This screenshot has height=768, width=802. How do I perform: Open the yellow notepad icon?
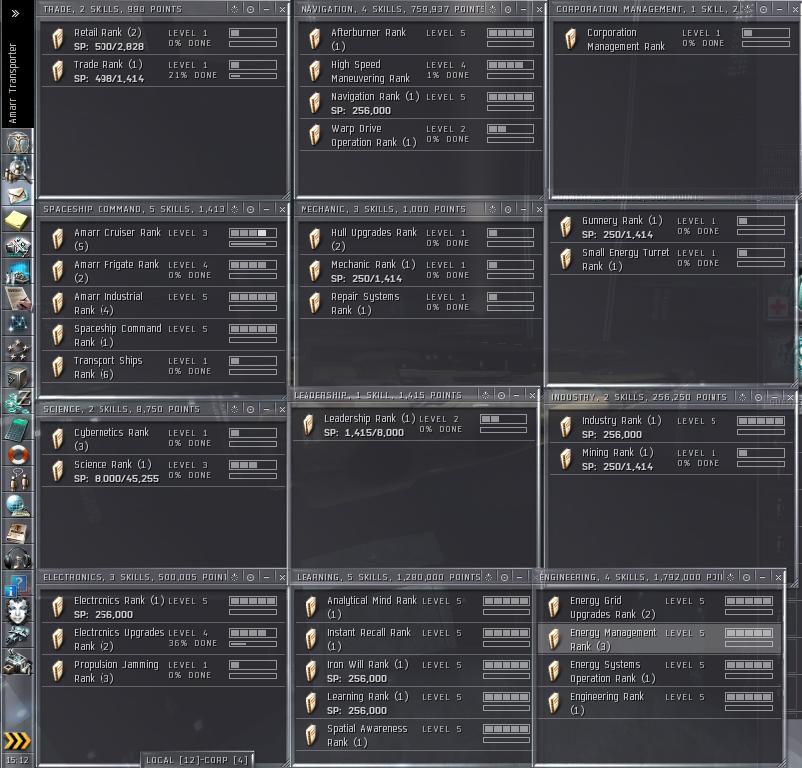[18, 221]
